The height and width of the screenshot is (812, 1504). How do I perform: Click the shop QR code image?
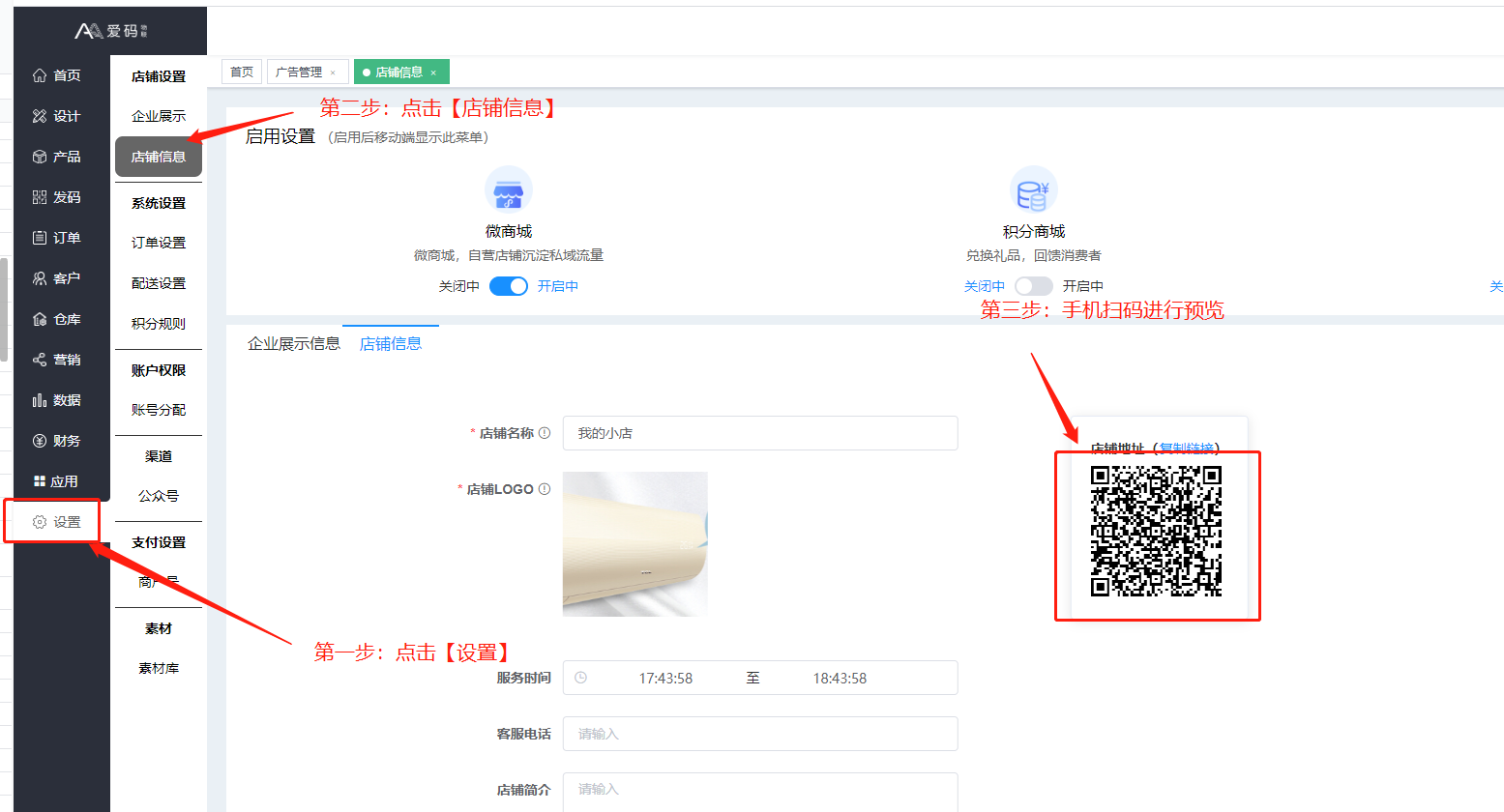(1157, 531)
